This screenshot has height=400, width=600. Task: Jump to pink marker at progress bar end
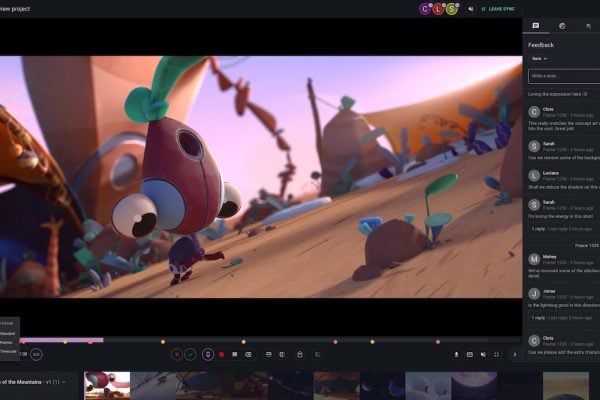[91, 341]
